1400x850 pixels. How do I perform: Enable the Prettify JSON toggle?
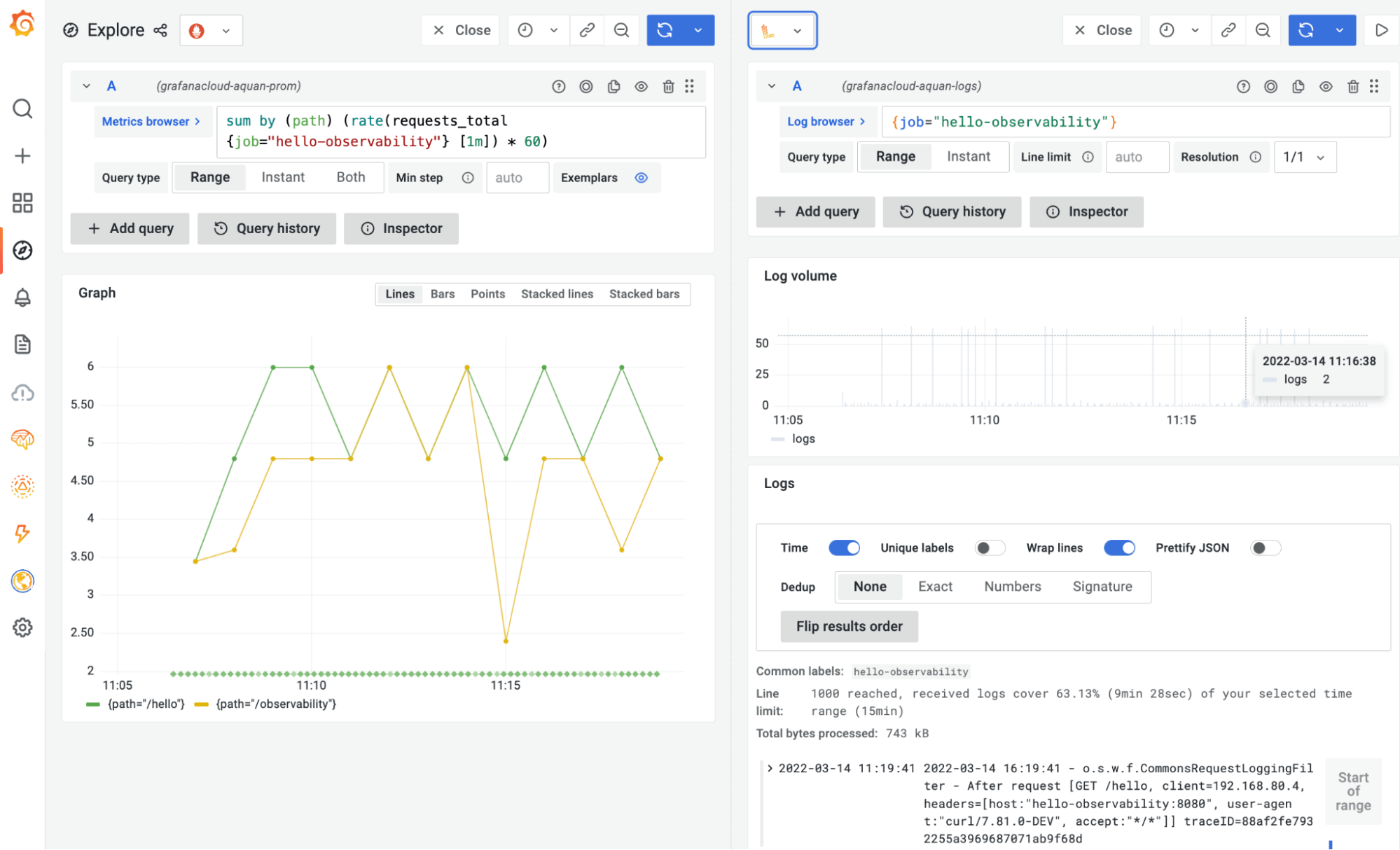pos(1266,548)
